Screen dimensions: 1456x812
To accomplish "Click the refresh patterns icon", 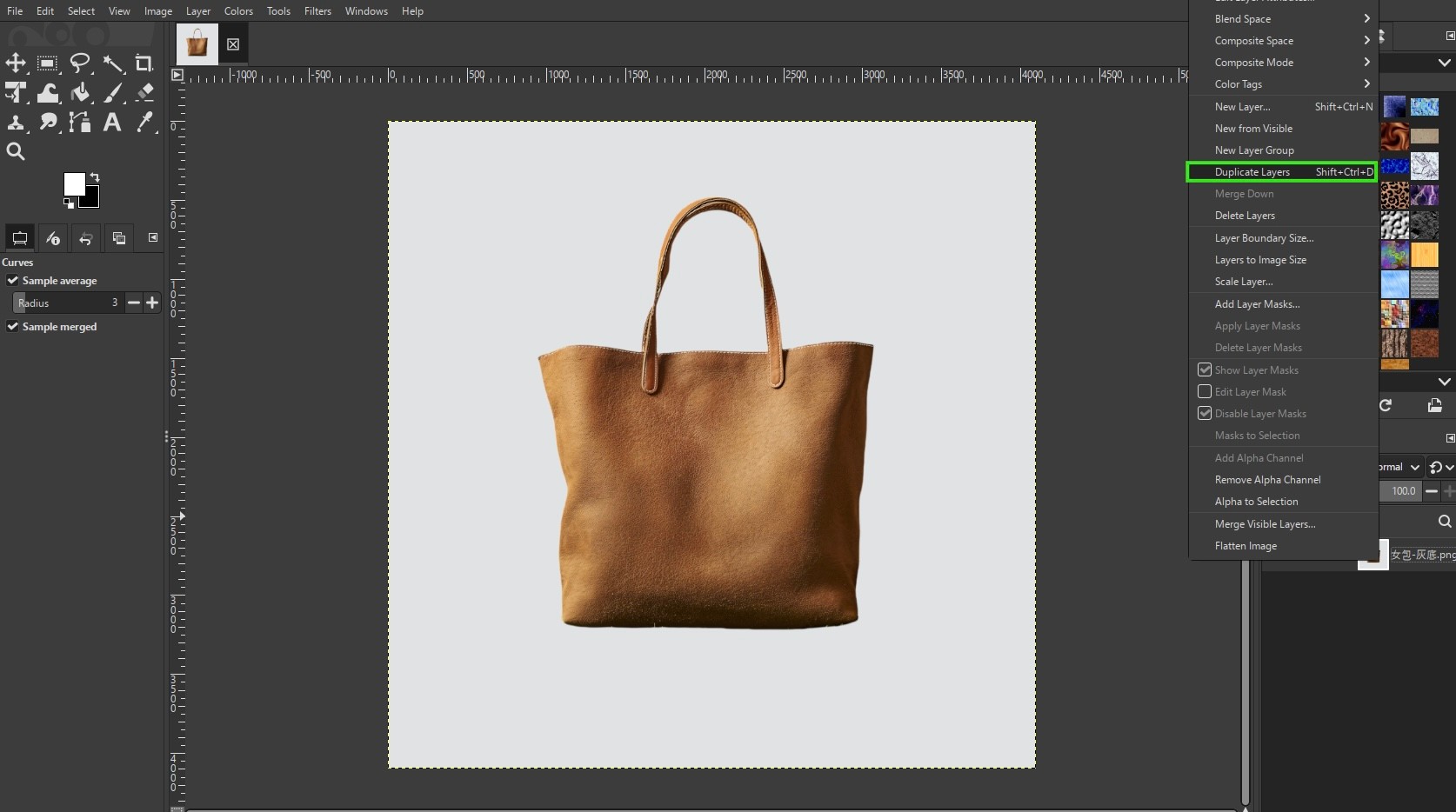I will tap(1386, 405).
